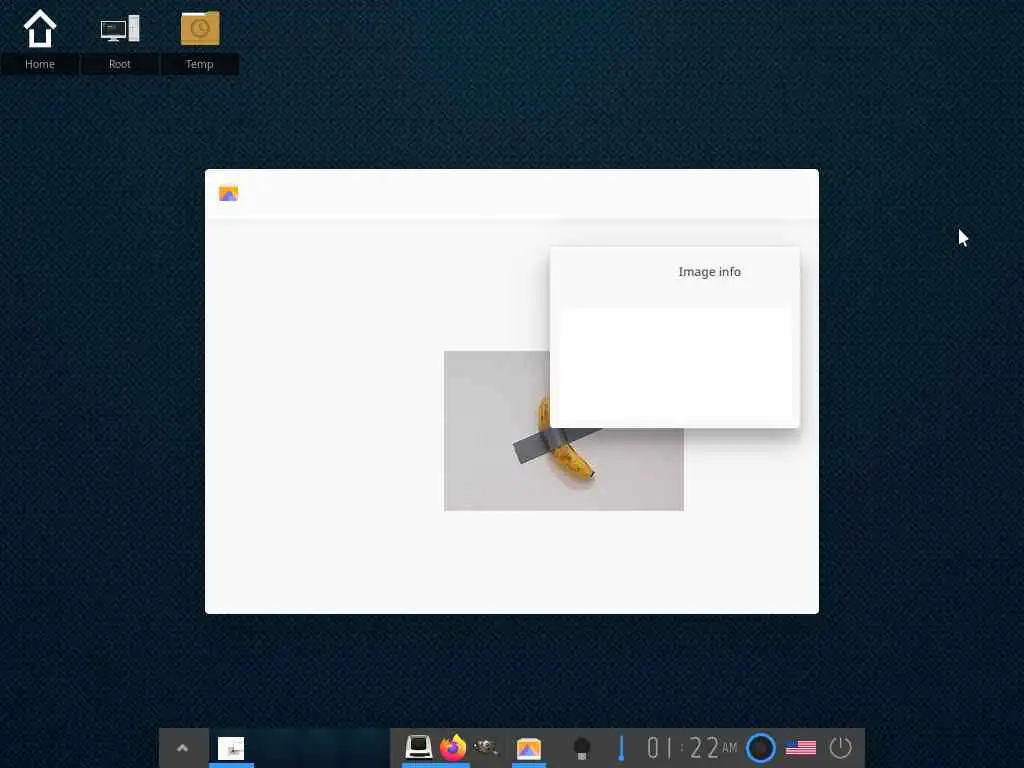Click the blue vertical volume indicator in tray
The image size is (1024, 768).
621,748
